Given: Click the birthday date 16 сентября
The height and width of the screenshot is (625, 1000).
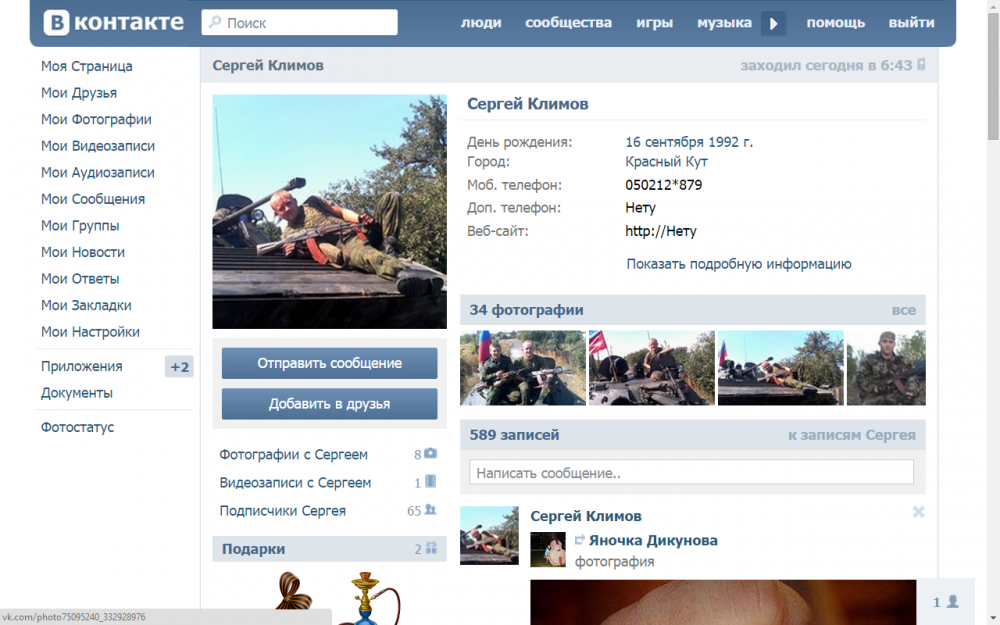Looking at the screenshot, I should [x=663, y=142].
